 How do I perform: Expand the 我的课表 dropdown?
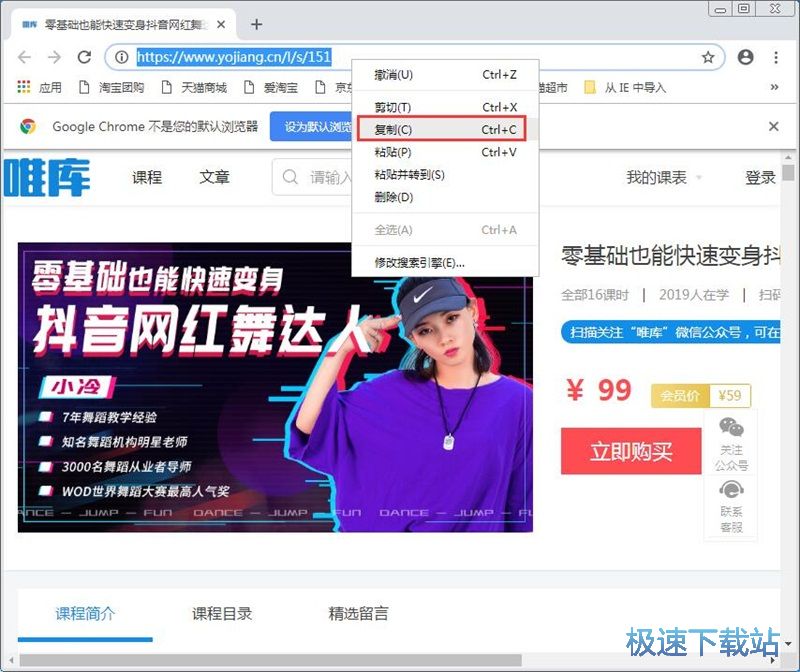(x=664, y=178)
